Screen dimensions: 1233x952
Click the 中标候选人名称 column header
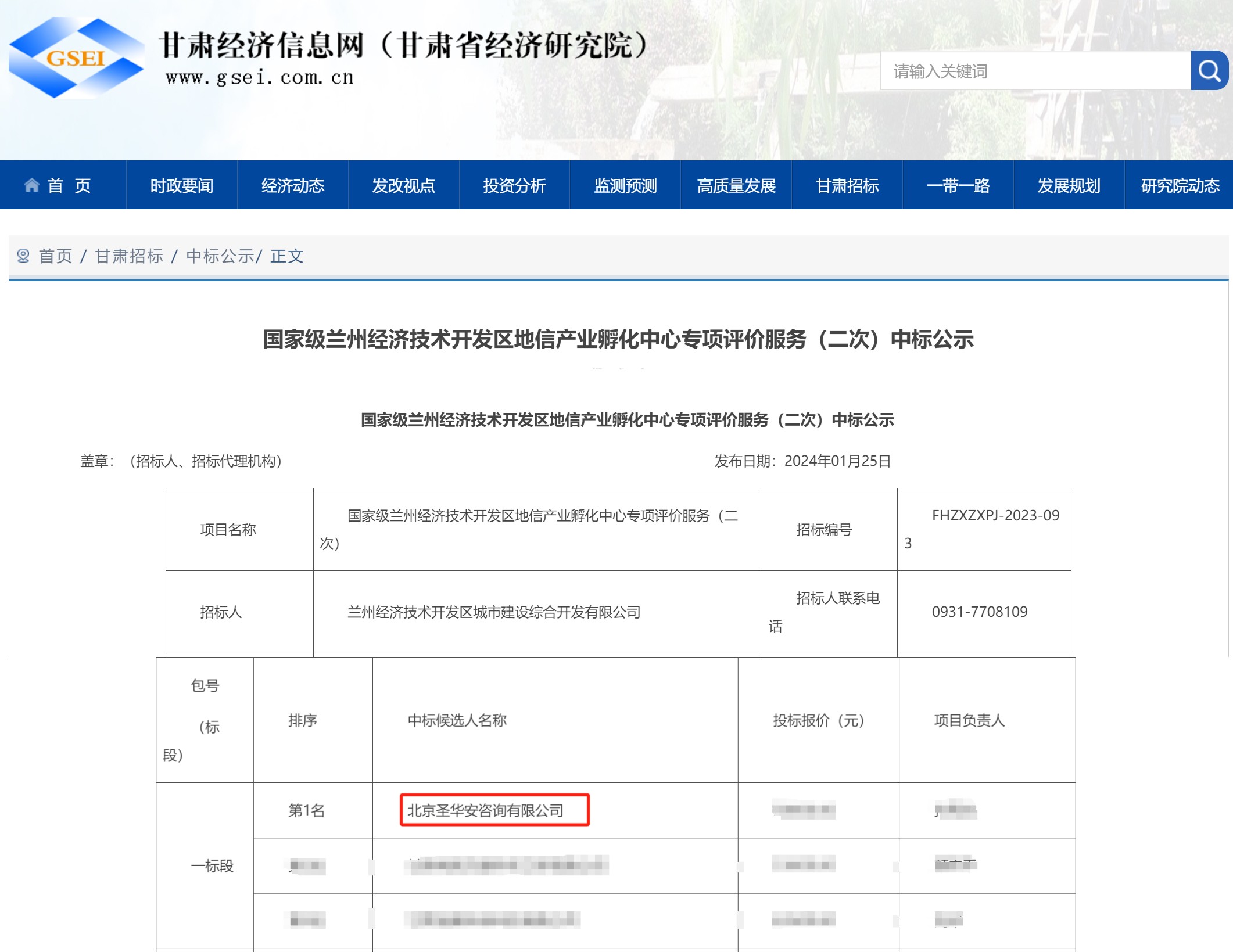pyautogui.click(x=555, y=720)
